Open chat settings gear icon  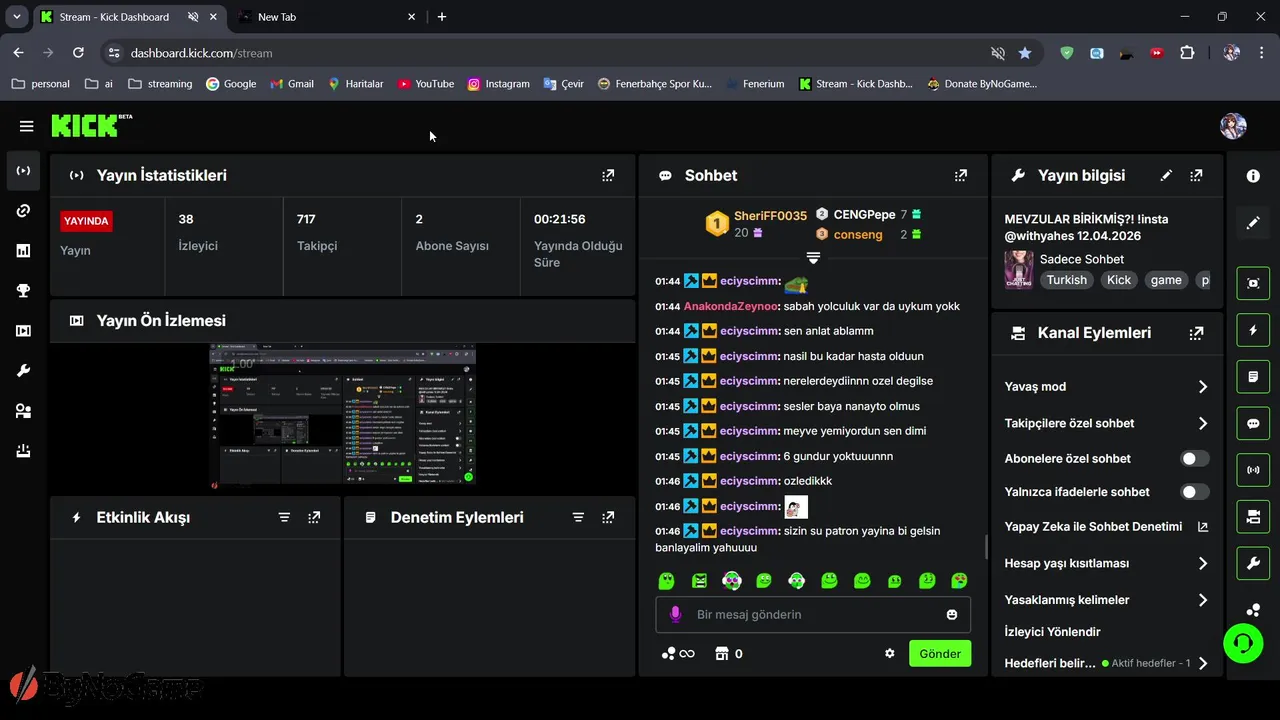tap(889, 654)
